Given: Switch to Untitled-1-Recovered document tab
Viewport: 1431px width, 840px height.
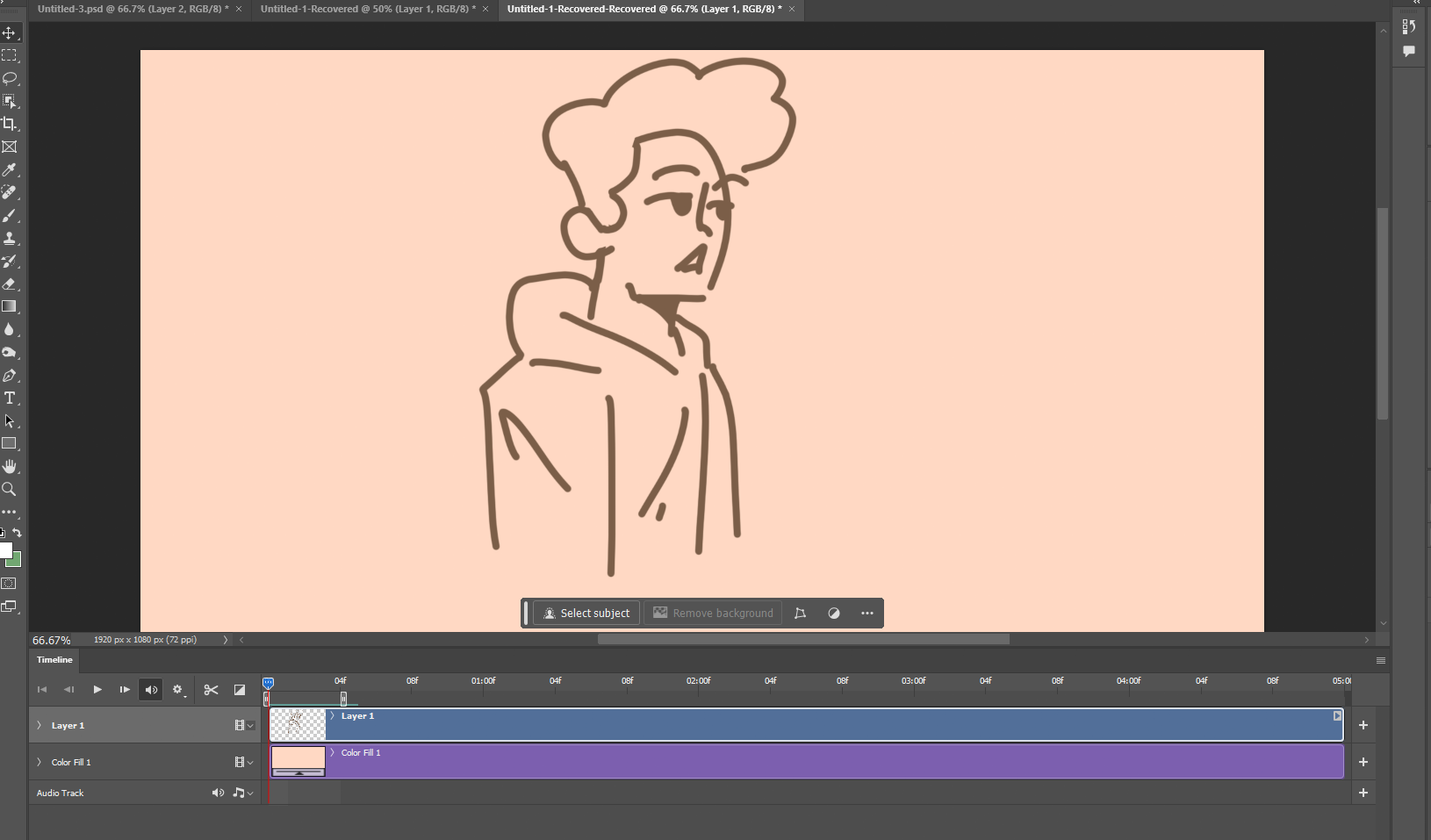Looking at the screenshot, I should click(367, 9).
